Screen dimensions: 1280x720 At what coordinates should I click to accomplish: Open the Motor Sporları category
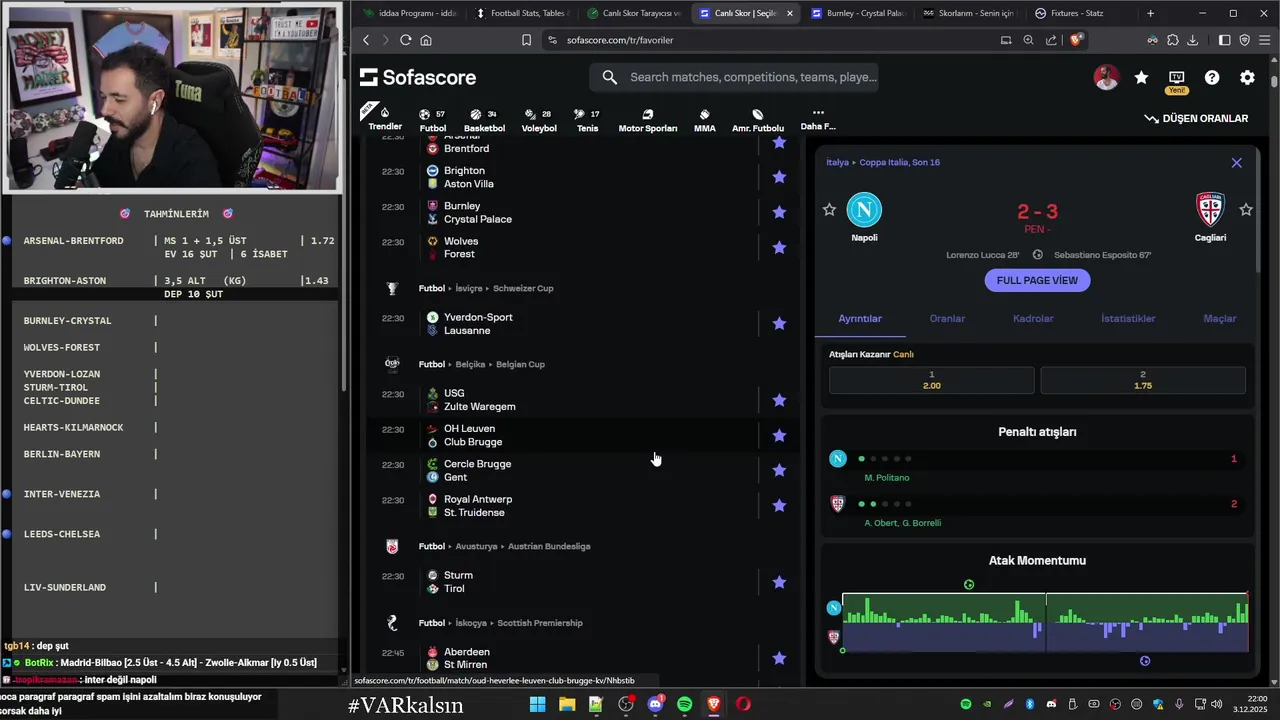click(648, 120)
